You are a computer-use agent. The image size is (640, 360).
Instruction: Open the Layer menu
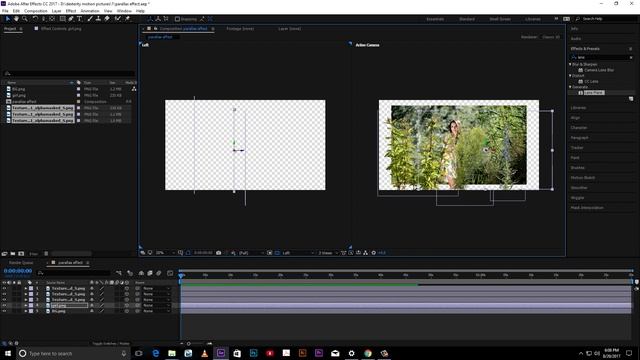click(x=56, y=11)
